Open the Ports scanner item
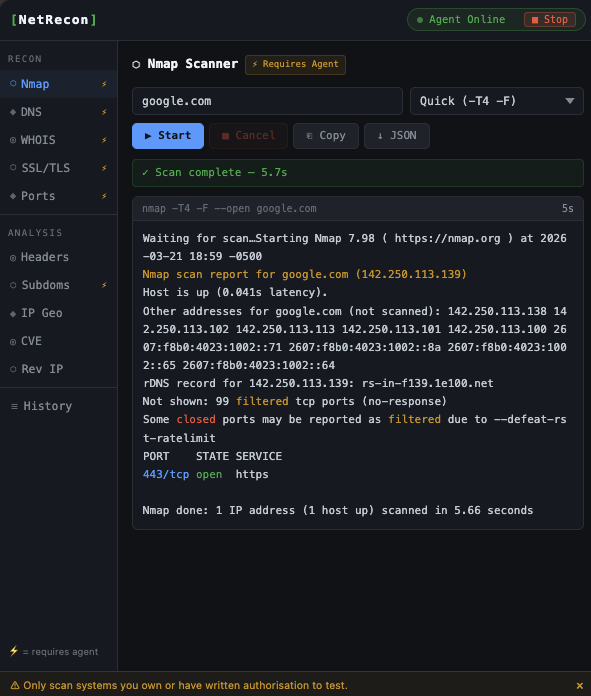The image size is (591, 696). pyautogui.click(x=58, y=196)
